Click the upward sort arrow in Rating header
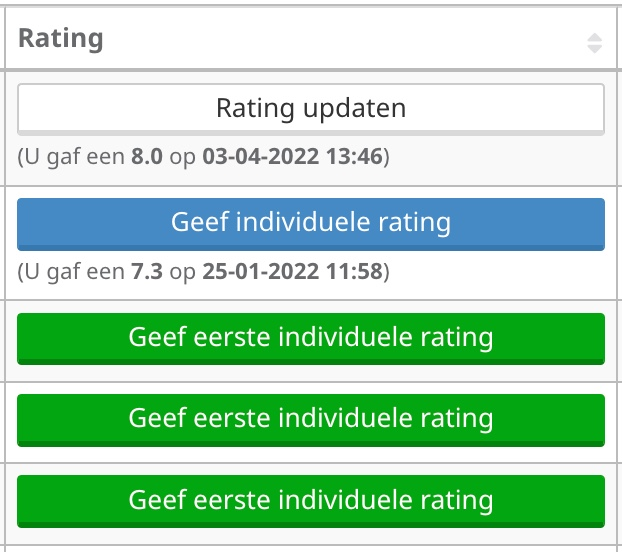 tap(595, 38)
